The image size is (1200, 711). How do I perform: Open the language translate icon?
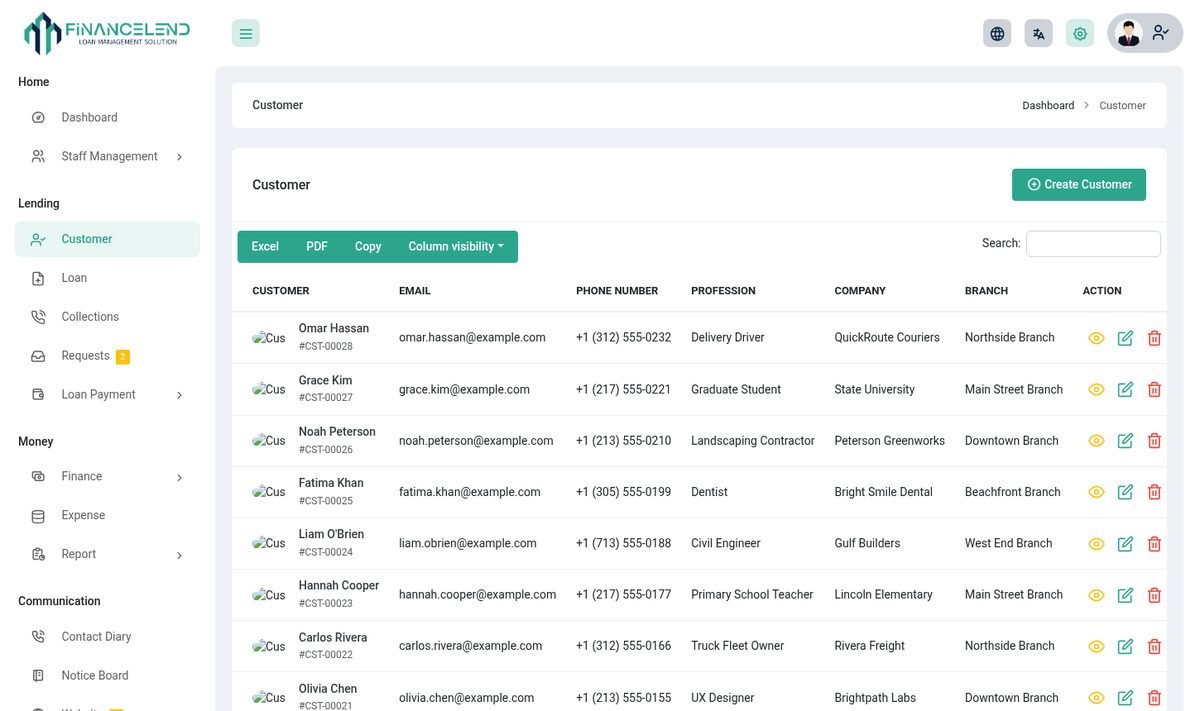(x=1039, y=33)
